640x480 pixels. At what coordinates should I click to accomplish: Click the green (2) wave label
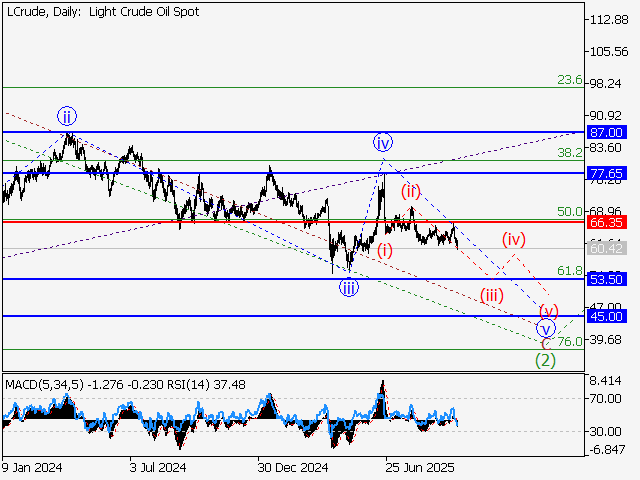[x=545, y=360]
